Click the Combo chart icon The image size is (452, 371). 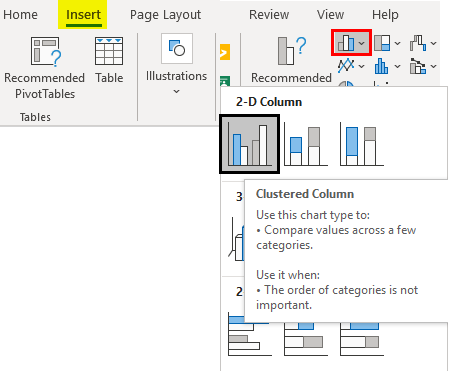(x=418, y=66)
